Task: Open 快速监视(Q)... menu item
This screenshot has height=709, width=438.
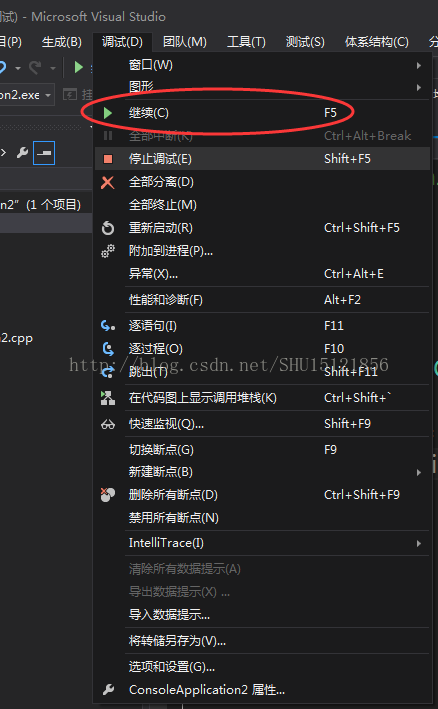Action: (x=261, y=424)
